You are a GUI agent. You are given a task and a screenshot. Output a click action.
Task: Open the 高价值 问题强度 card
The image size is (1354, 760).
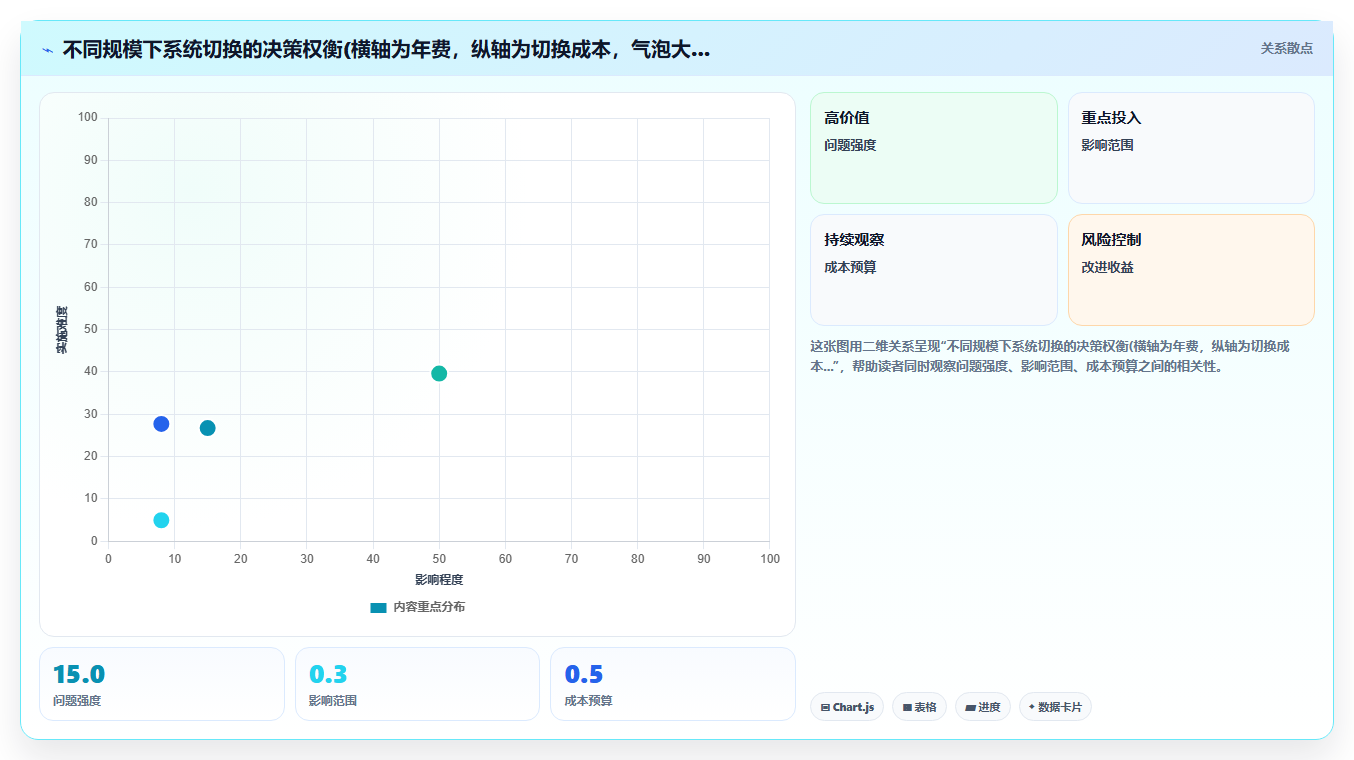tap(933, 148)
